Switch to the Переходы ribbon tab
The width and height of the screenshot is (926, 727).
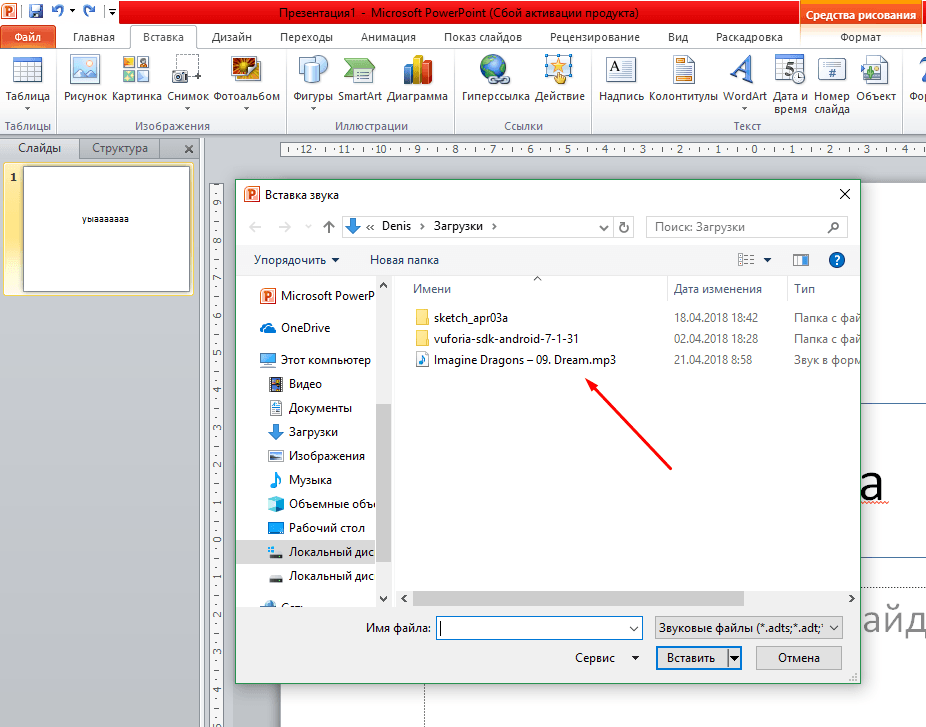point(307,37)
